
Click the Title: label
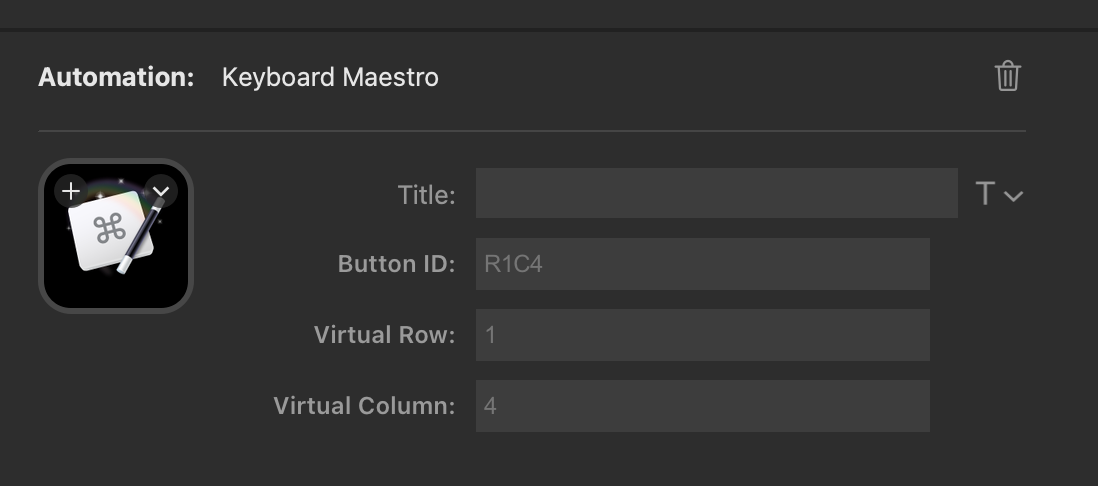[426, 195]
